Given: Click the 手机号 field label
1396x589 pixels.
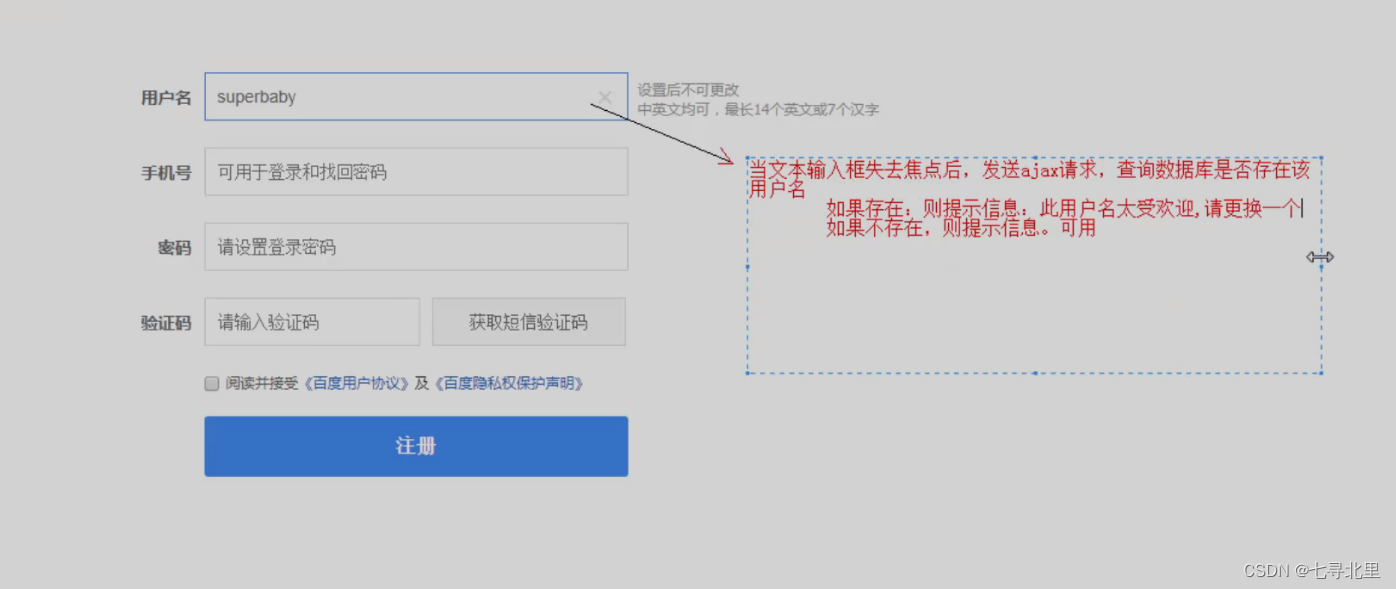Looking at the screenshot, I should coord(166,171).
